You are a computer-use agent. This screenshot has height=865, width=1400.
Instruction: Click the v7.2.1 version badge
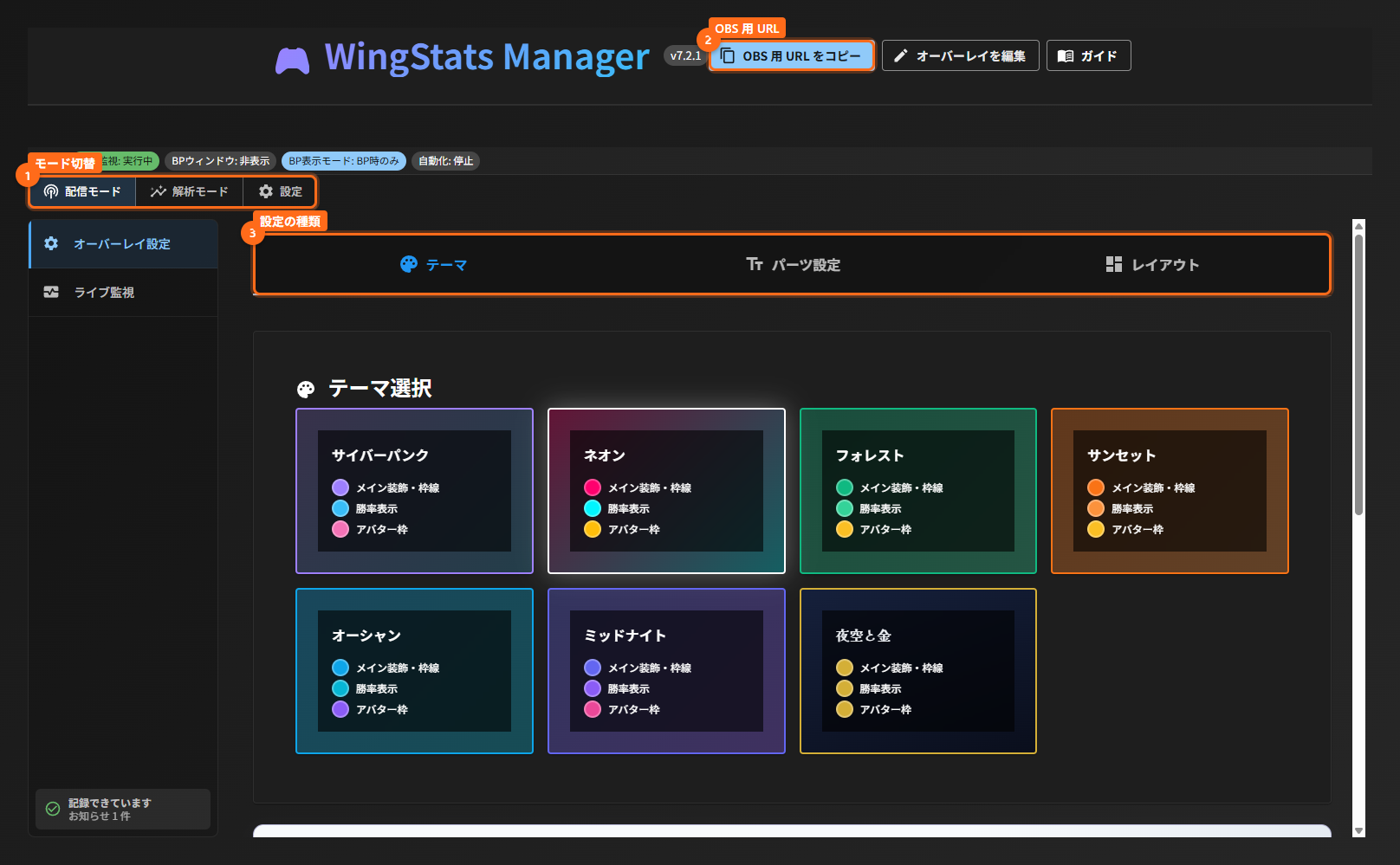(x=685, y=55)
